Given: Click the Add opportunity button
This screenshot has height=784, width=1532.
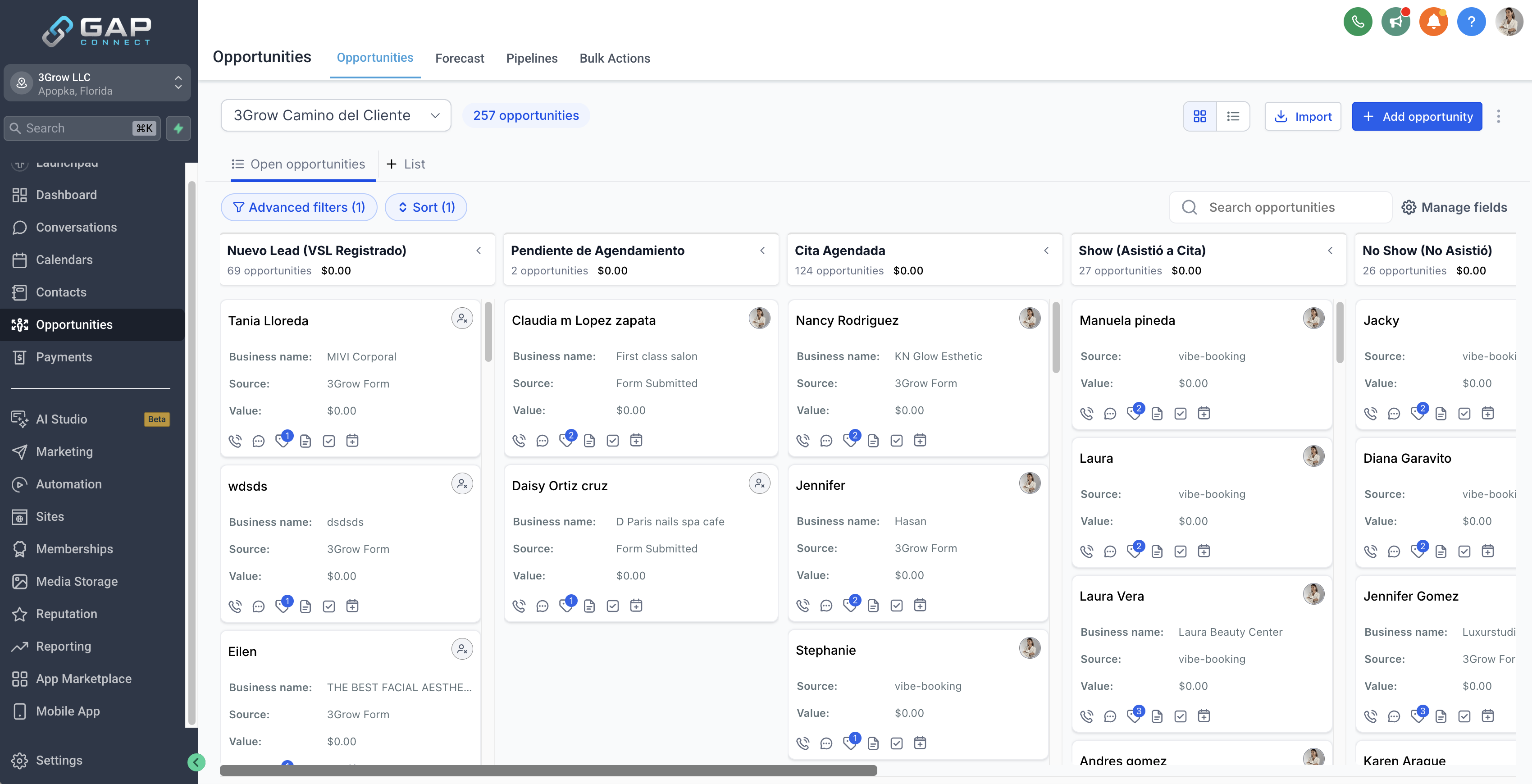Looking at the screenshot, I should coord(1417,116).
